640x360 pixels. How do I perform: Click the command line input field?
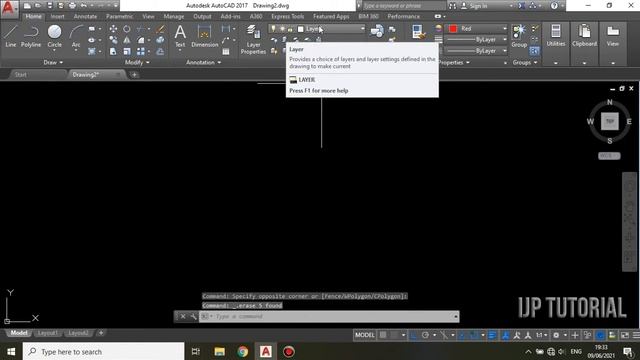(x=329, y=316)
